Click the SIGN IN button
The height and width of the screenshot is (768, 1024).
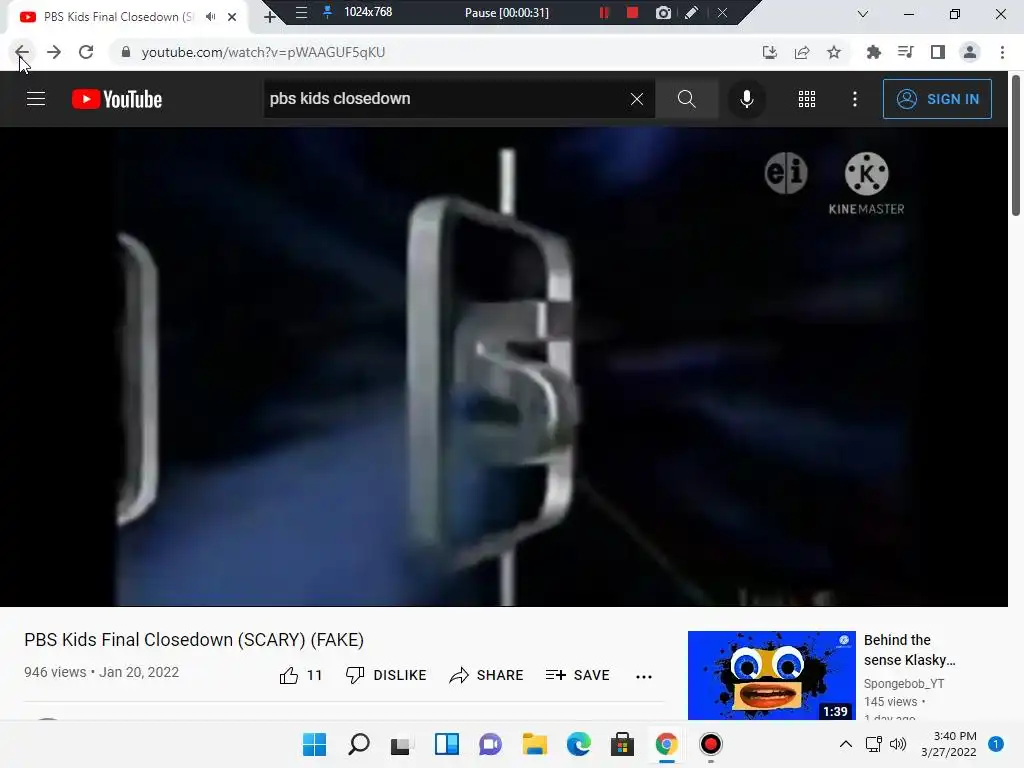[937, 99]
